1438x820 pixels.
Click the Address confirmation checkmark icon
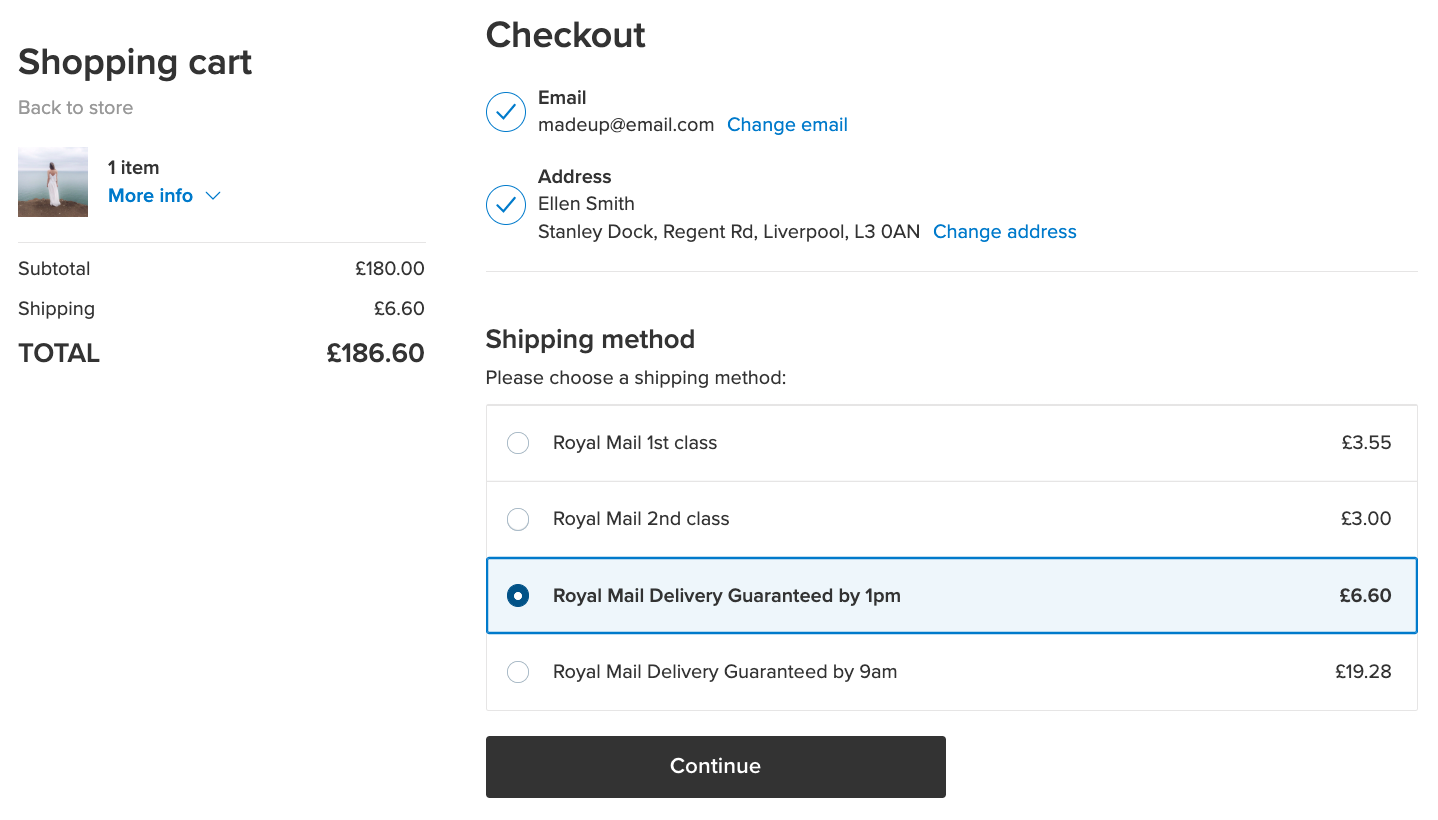coord(506,204)
